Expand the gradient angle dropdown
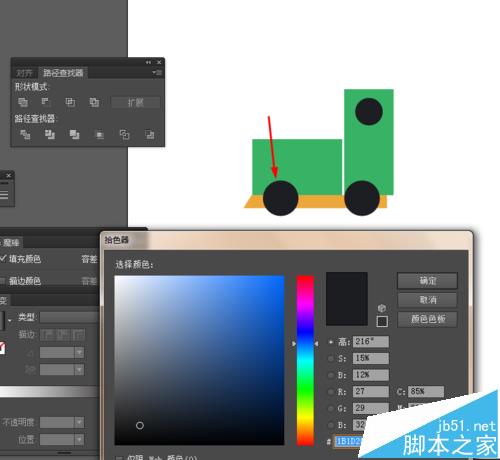The image size is (500, 460). tap(79, 352)
